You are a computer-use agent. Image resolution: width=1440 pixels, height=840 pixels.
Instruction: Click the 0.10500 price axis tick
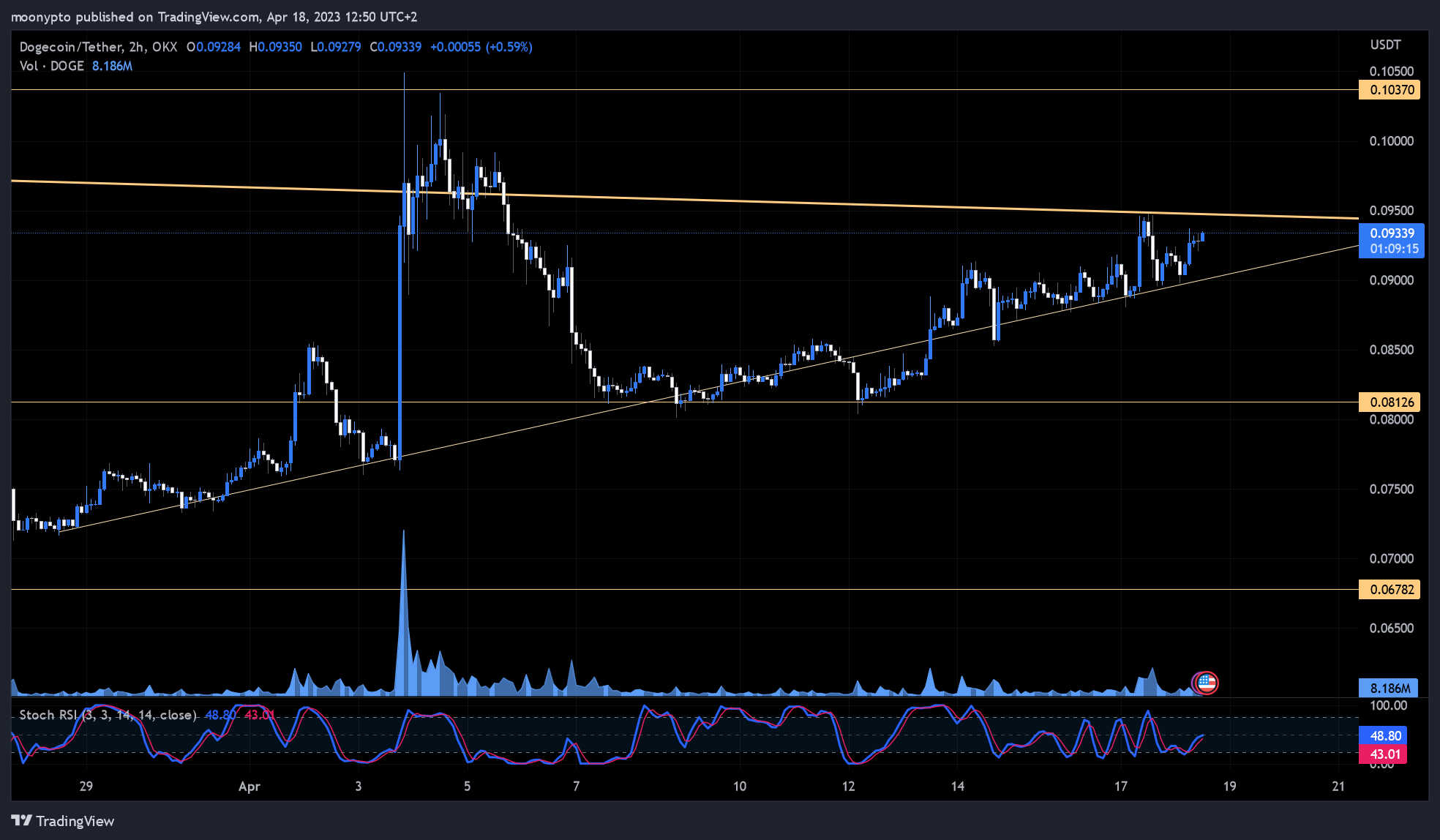1392,71
